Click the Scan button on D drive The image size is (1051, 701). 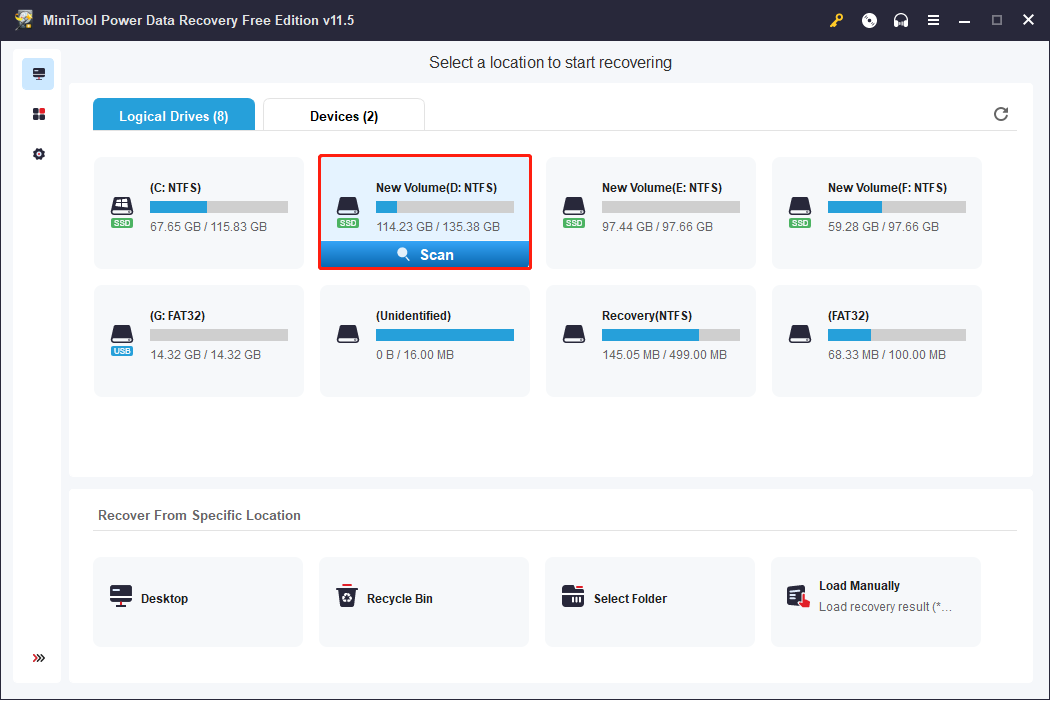(425, 255)
